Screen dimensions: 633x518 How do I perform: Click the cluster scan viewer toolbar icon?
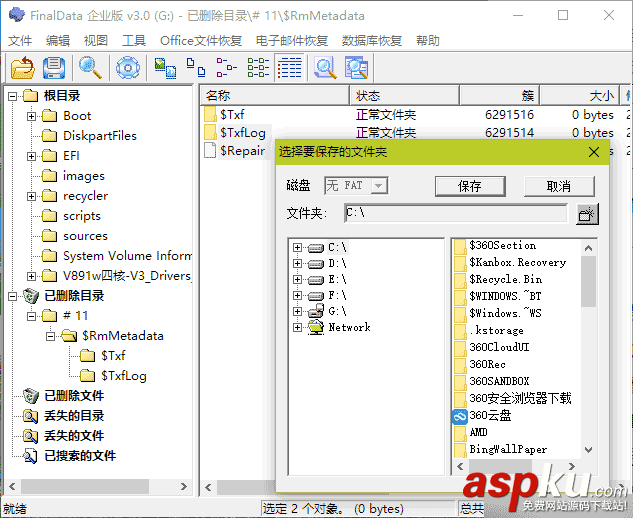(x=356, y=67)
